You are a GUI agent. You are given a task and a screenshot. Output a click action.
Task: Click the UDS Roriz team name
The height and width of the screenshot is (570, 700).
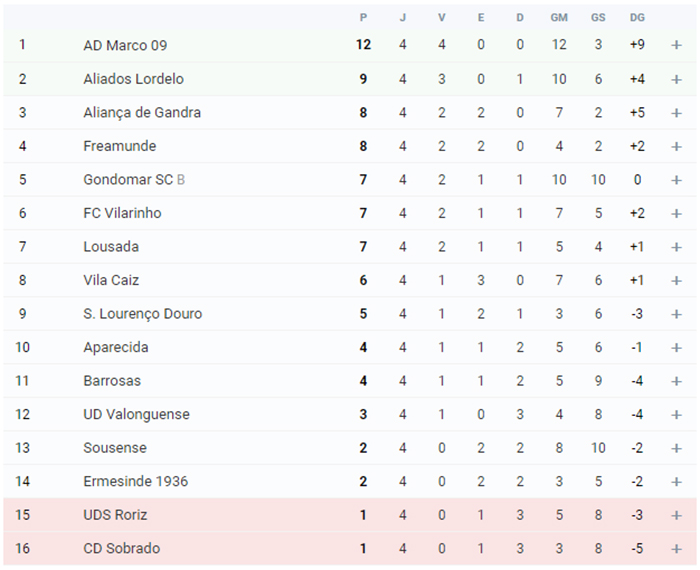[115, 515]
